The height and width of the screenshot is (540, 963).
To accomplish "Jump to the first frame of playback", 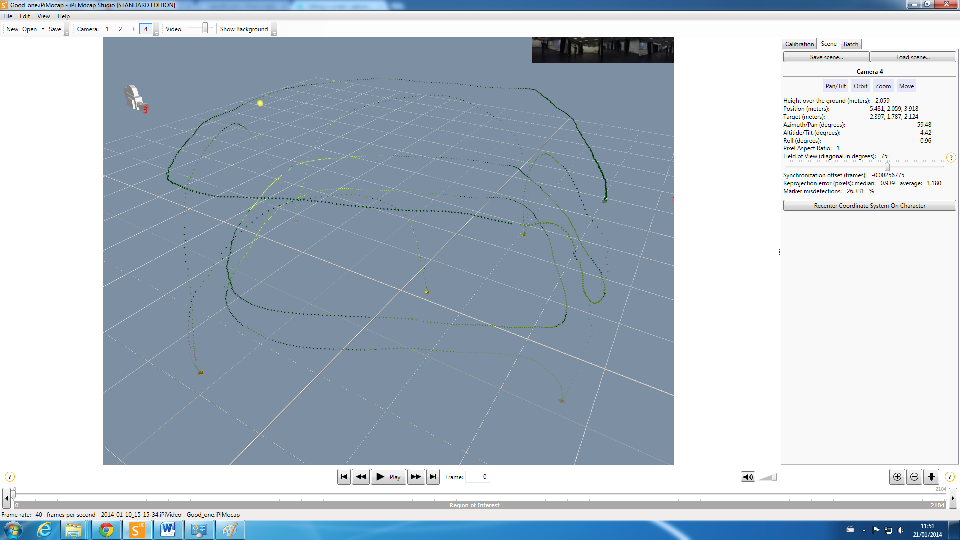I will pos(343,477).
